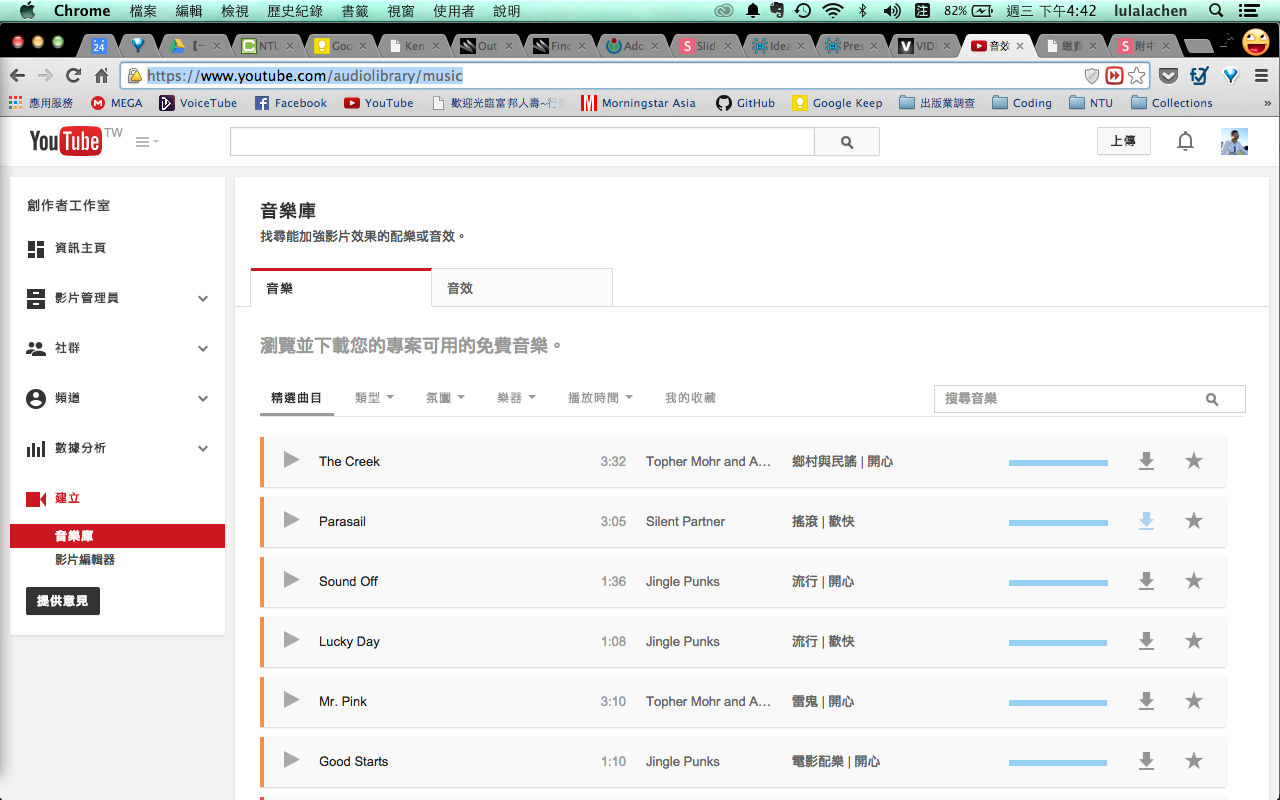
Task: Open 播放時間 duration filter dropdown
Action: coord(600,398)
